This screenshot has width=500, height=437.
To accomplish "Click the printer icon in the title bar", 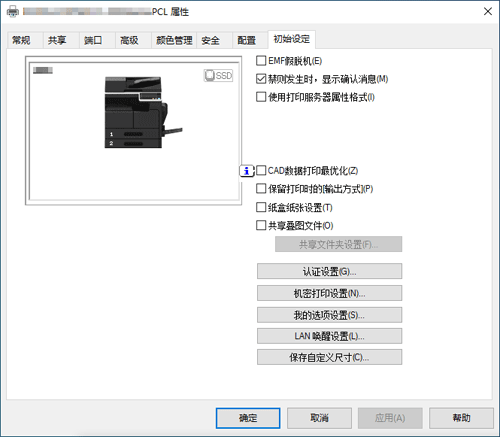I will (13, 12).
